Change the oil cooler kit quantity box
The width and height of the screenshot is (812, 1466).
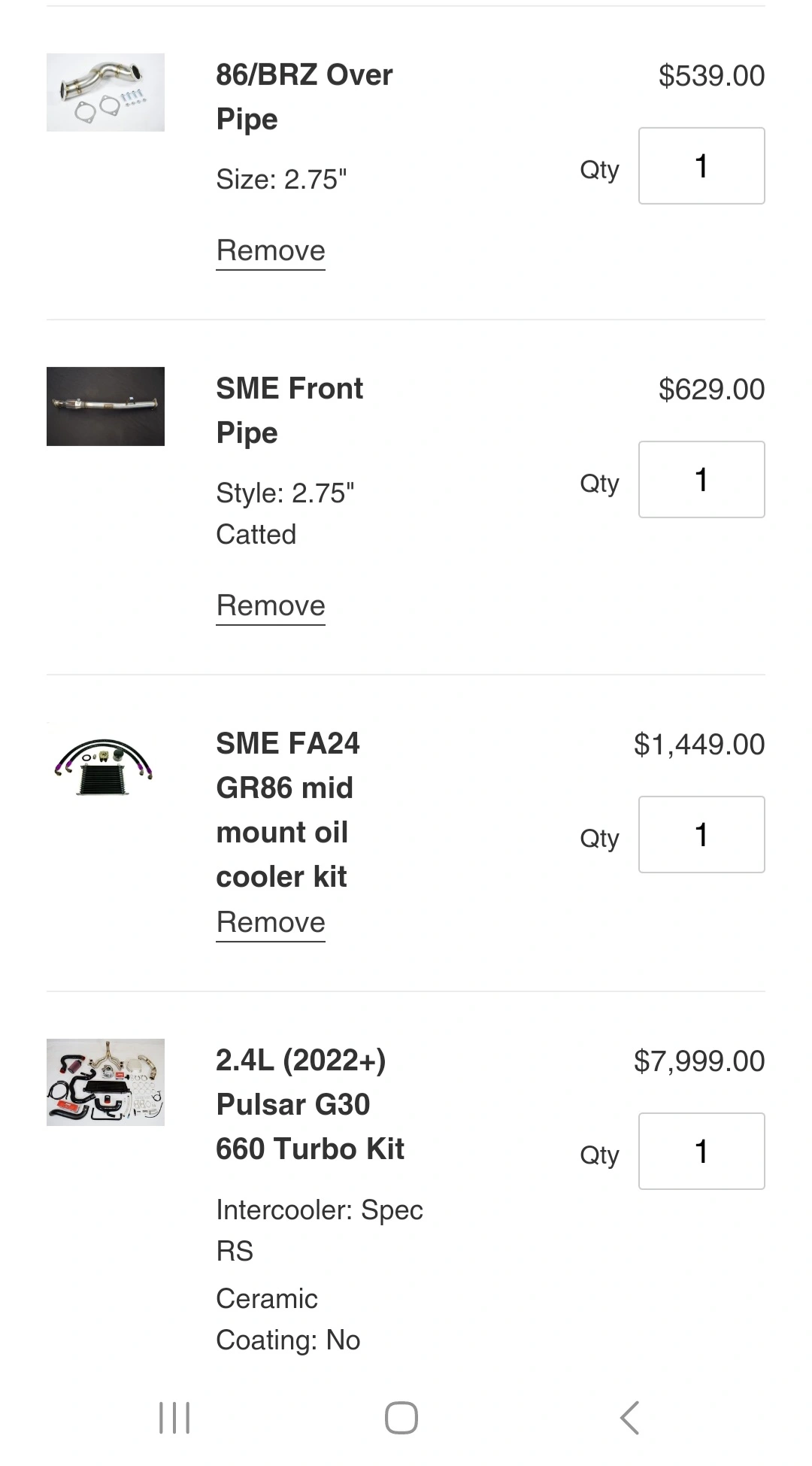point(701,835)
